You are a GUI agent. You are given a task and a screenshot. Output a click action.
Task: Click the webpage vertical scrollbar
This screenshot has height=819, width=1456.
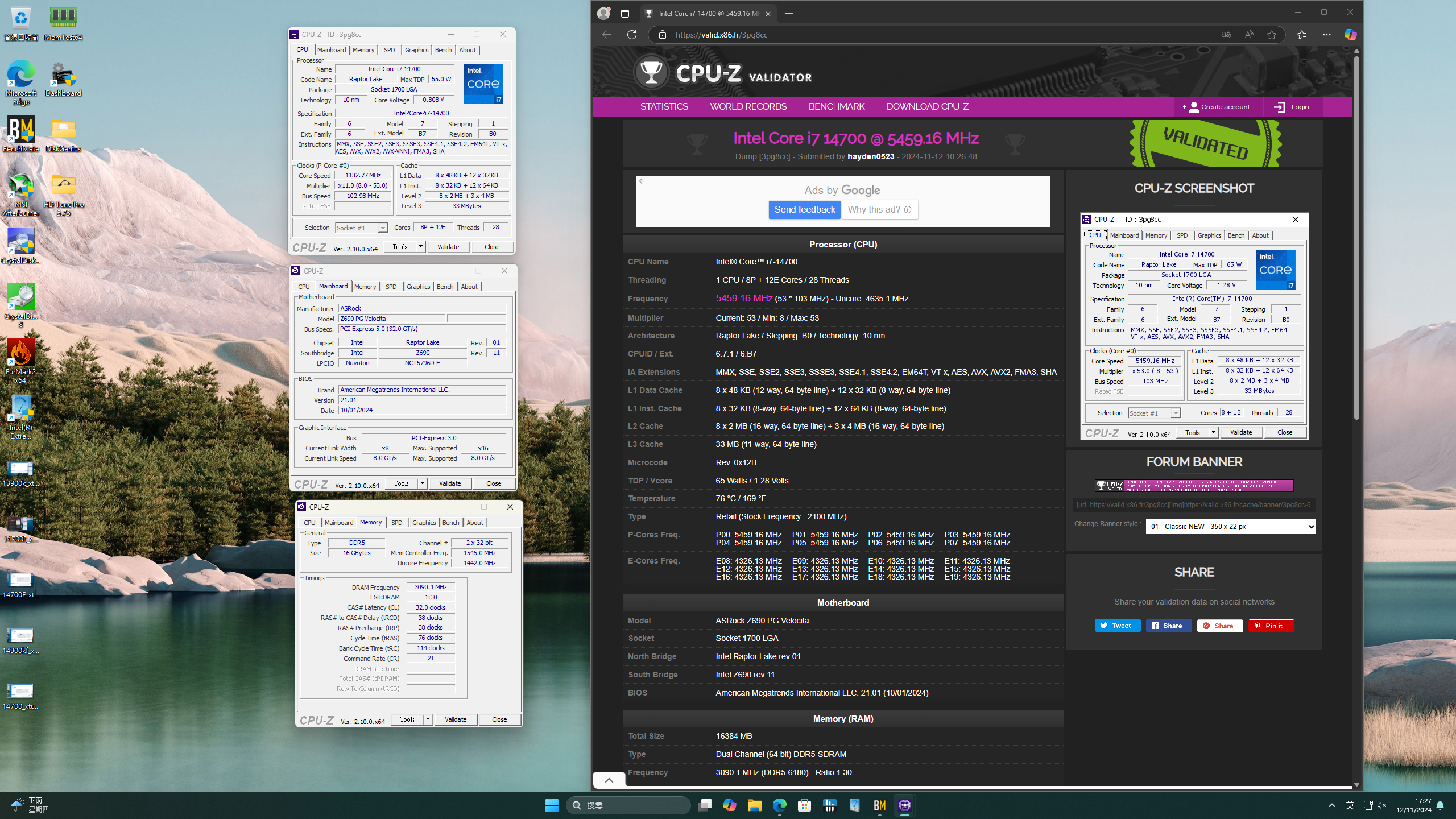1356,239
